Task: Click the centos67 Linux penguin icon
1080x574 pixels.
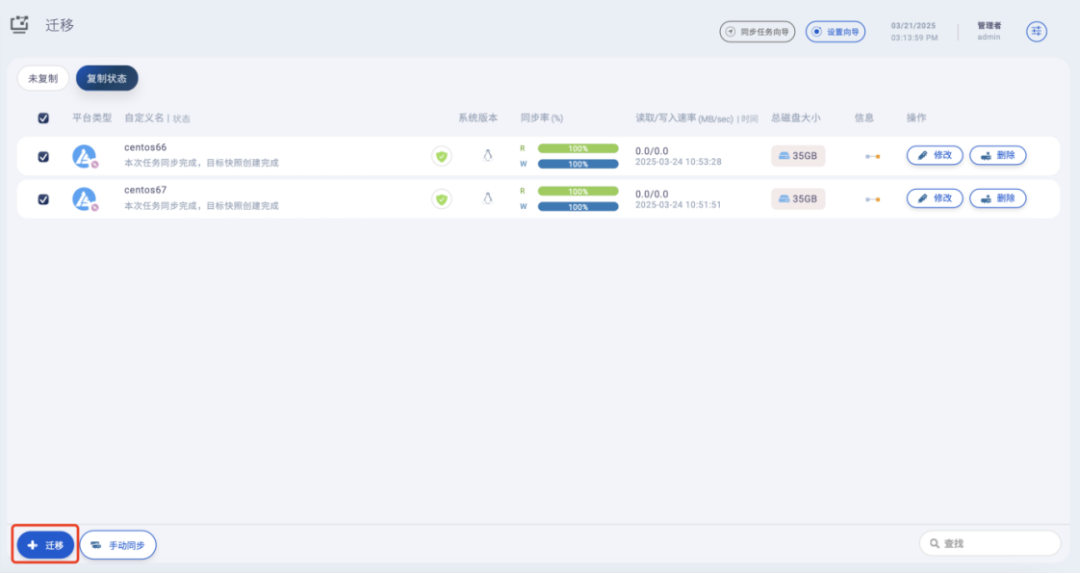Action: click(488, 198)
